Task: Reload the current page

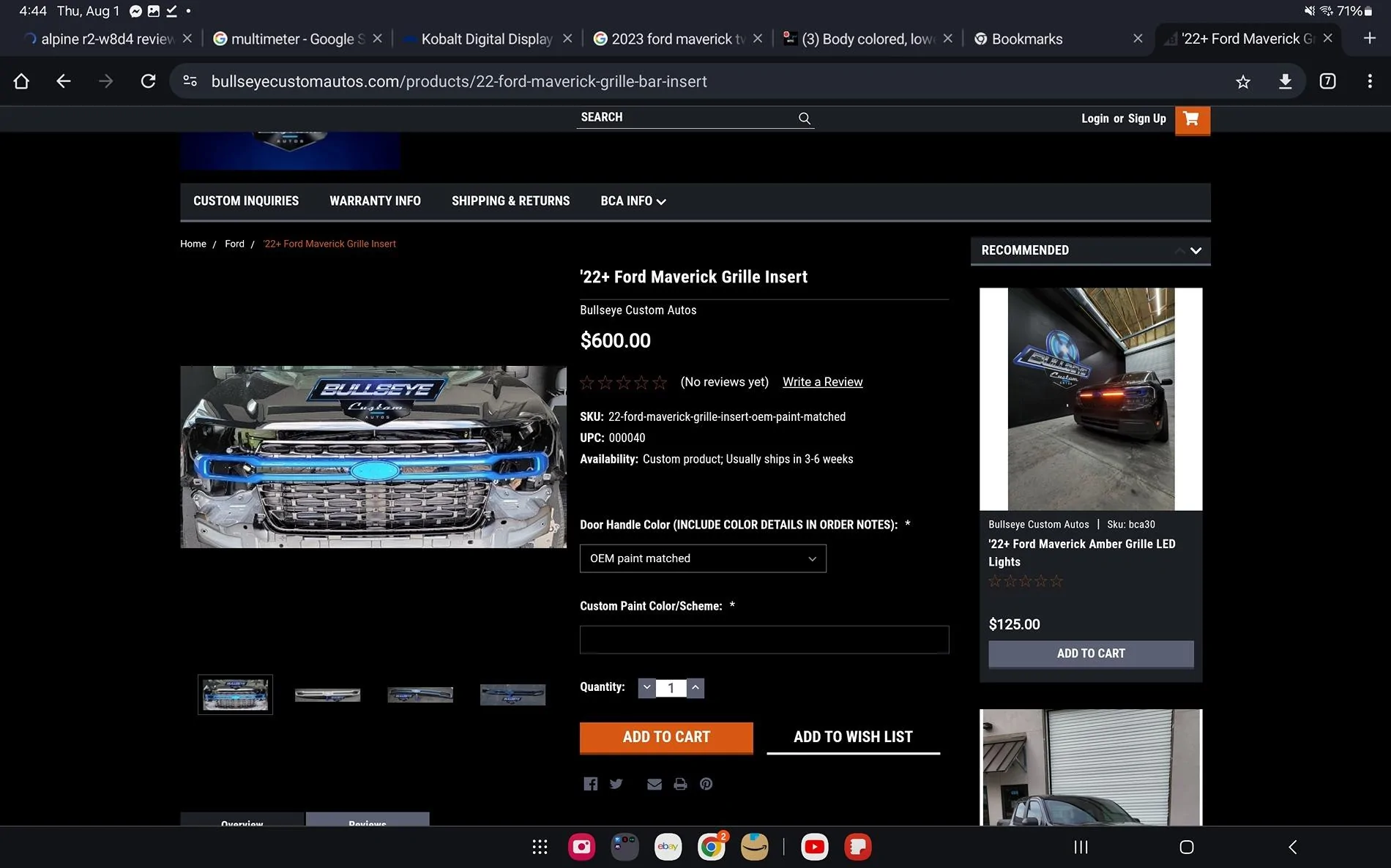Action: click(149, 81)
